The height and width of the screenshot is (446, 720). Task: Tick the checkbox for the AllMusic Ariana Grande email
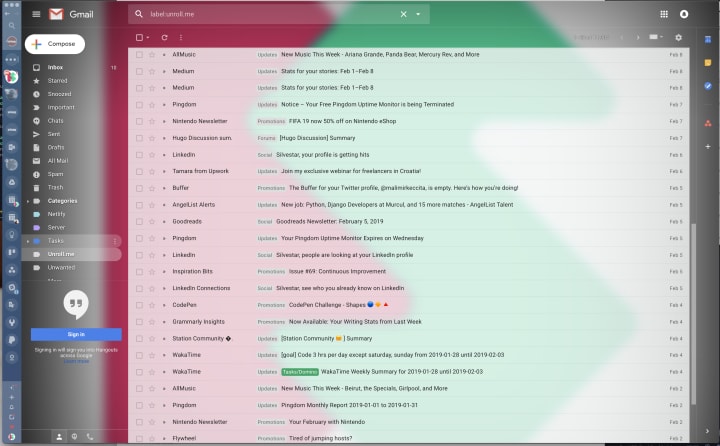(x=139, y=55)
